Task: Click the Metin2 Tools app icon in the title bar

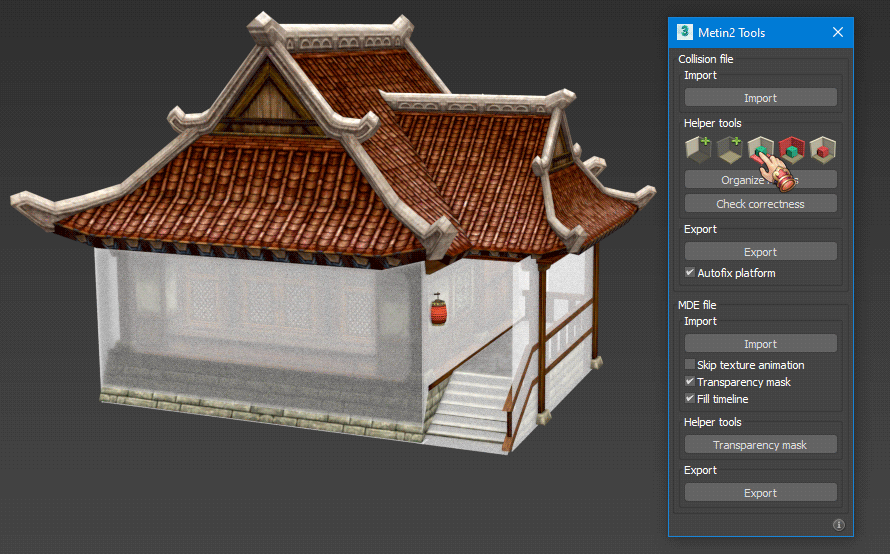Action: click(x=685, y=32)
